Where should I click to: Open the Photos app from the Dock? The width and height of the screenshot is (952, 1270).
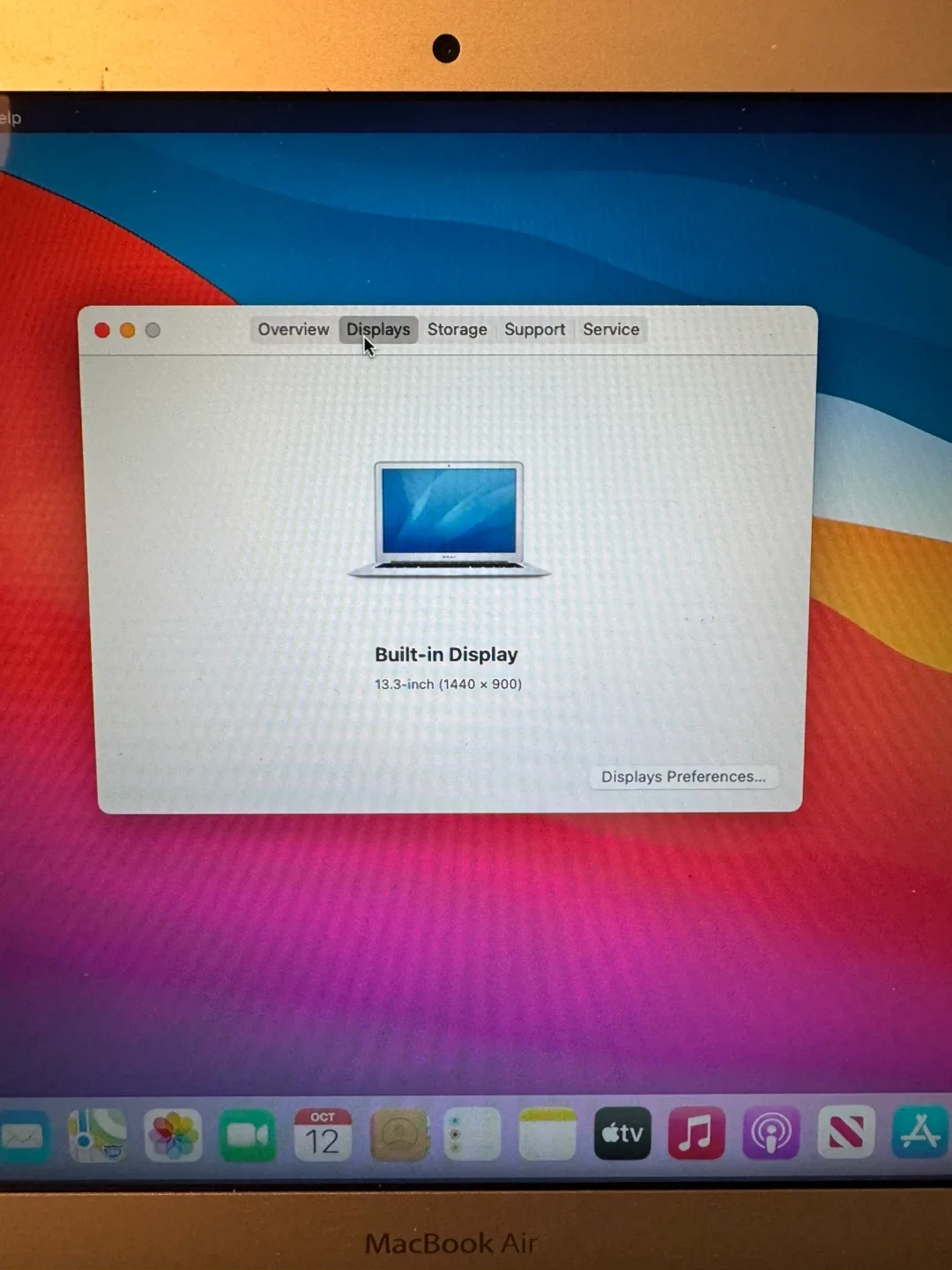coord(172,1133)
